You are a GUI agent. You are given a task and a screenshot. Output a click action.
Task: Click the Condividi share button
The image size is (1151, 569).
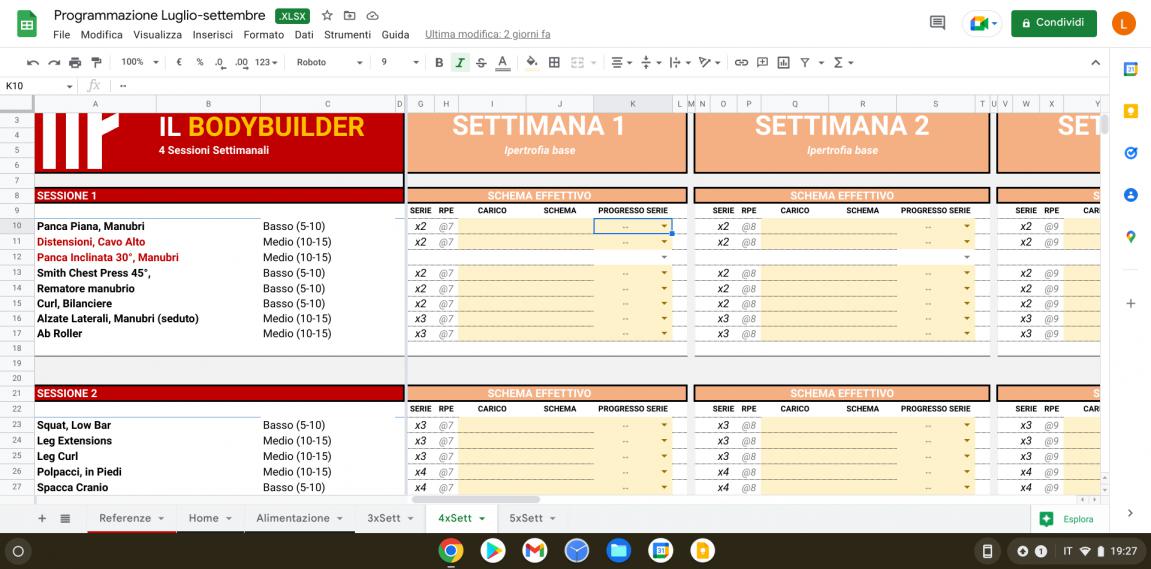point(1053,23)
